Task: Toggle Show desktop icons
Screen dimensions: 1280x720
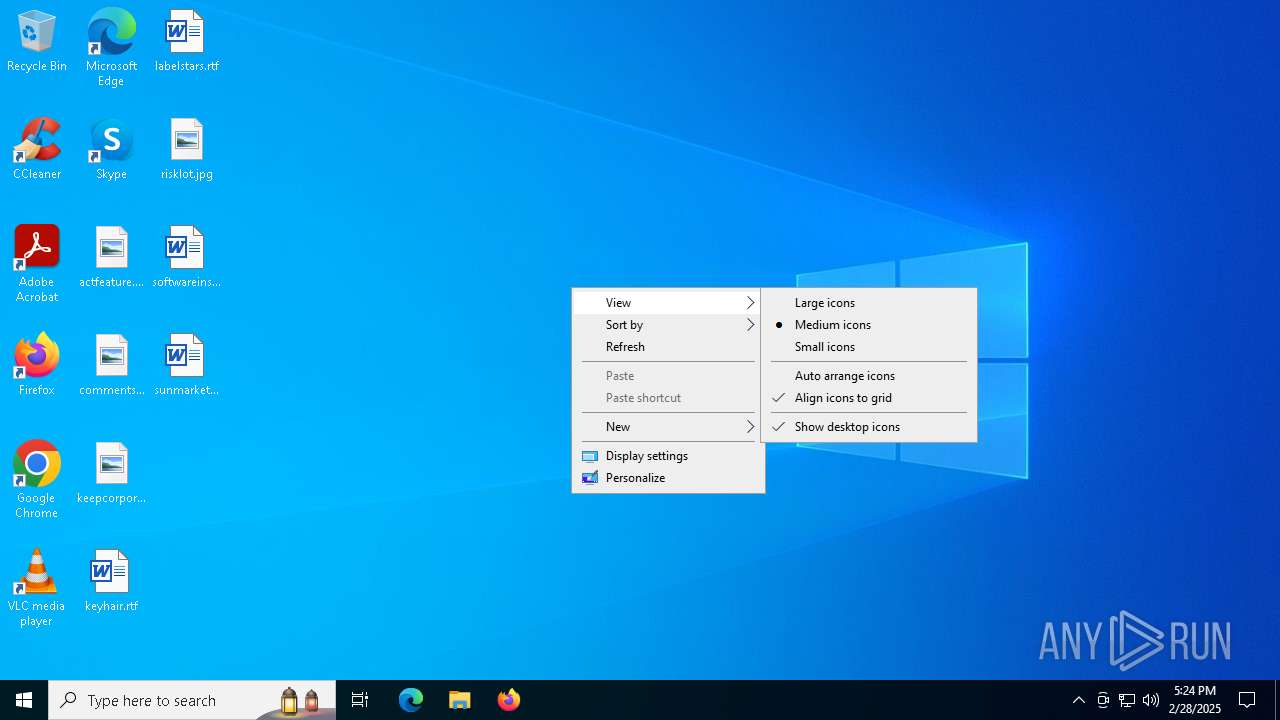Action: coord(869,427)
